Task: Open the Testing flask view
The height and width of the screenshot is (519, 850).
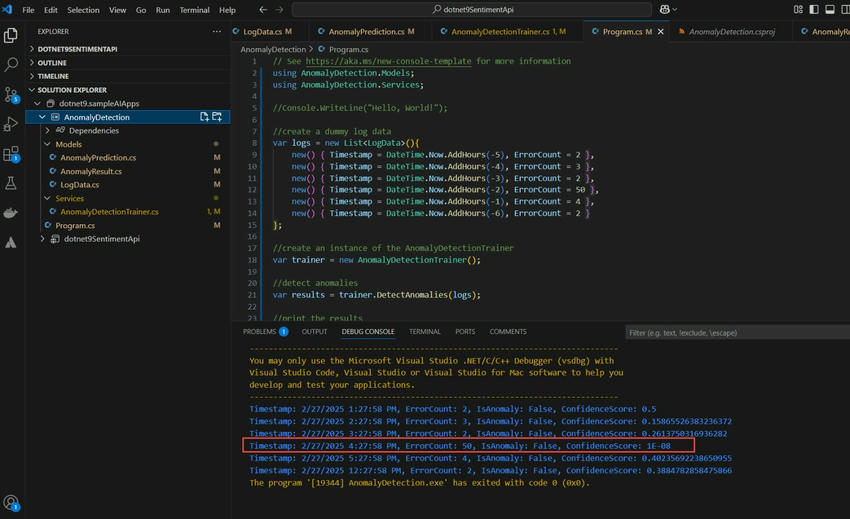Action: point(11,184)
